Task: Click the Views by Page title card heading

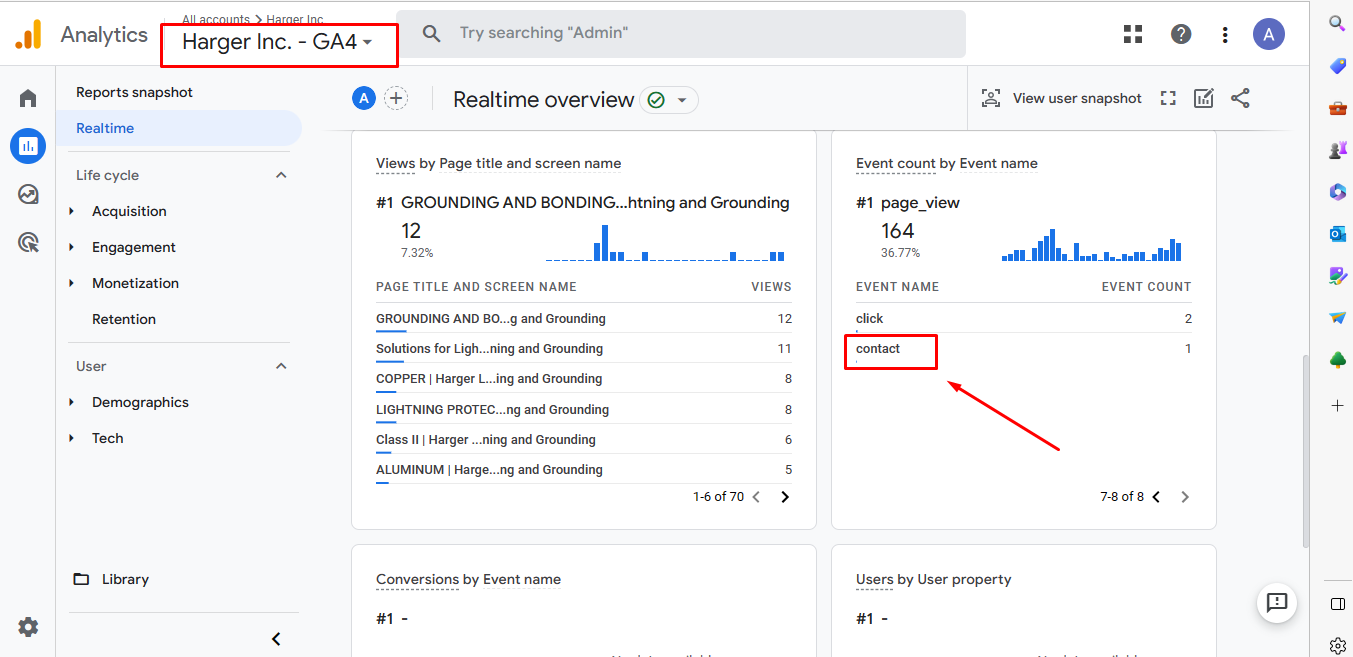Action: [x=498, y=163]
